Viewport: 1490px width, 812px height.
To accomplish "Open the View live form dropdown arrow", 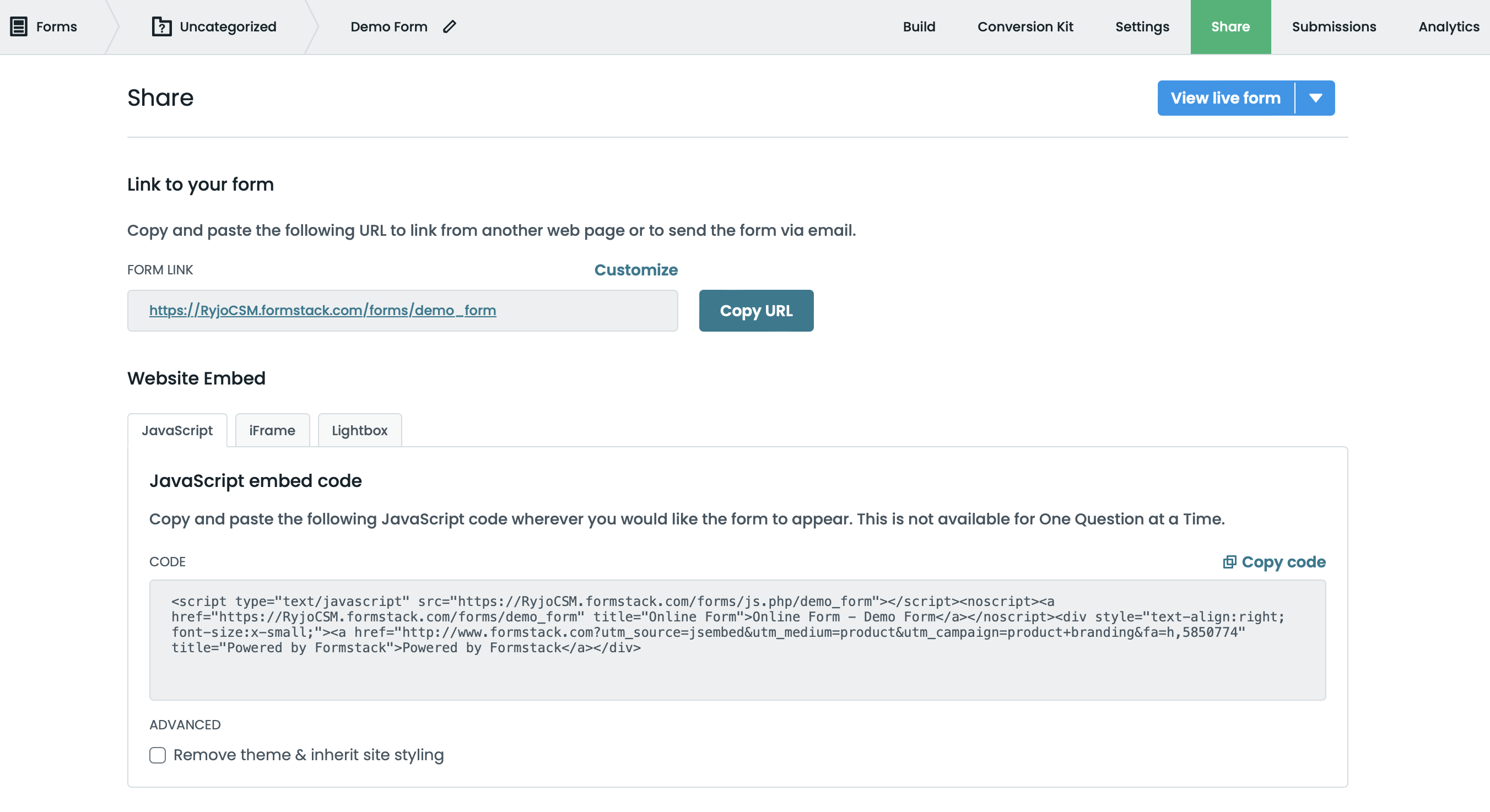I will pyautogui.click(x=1315, y=98).
